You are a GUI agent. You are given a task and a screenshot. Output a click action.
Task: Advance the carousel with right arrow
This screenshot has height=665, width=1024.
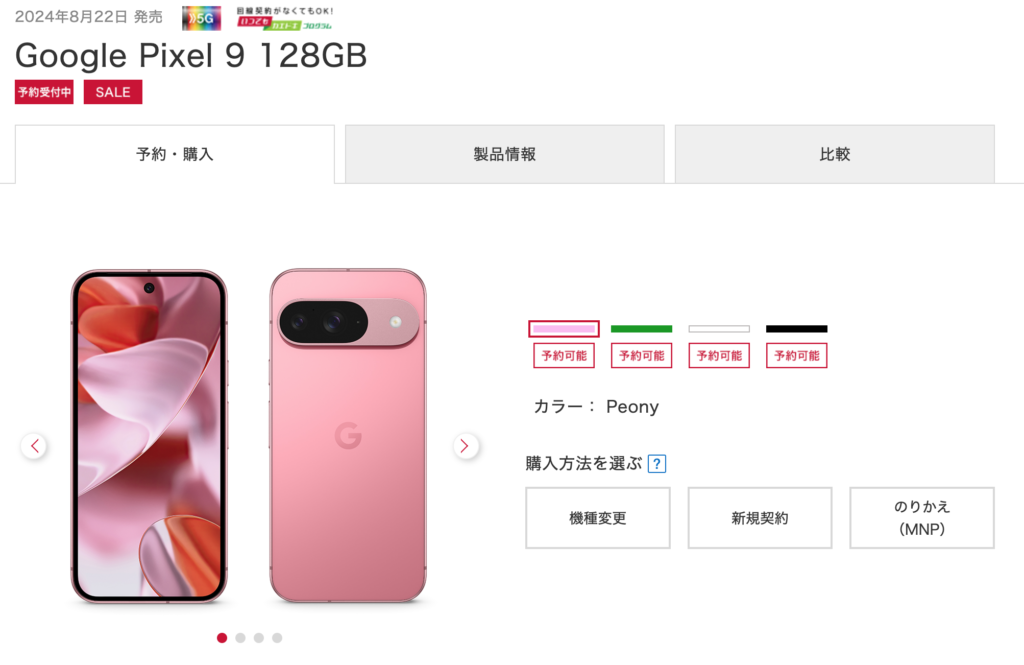click(466, 446)
